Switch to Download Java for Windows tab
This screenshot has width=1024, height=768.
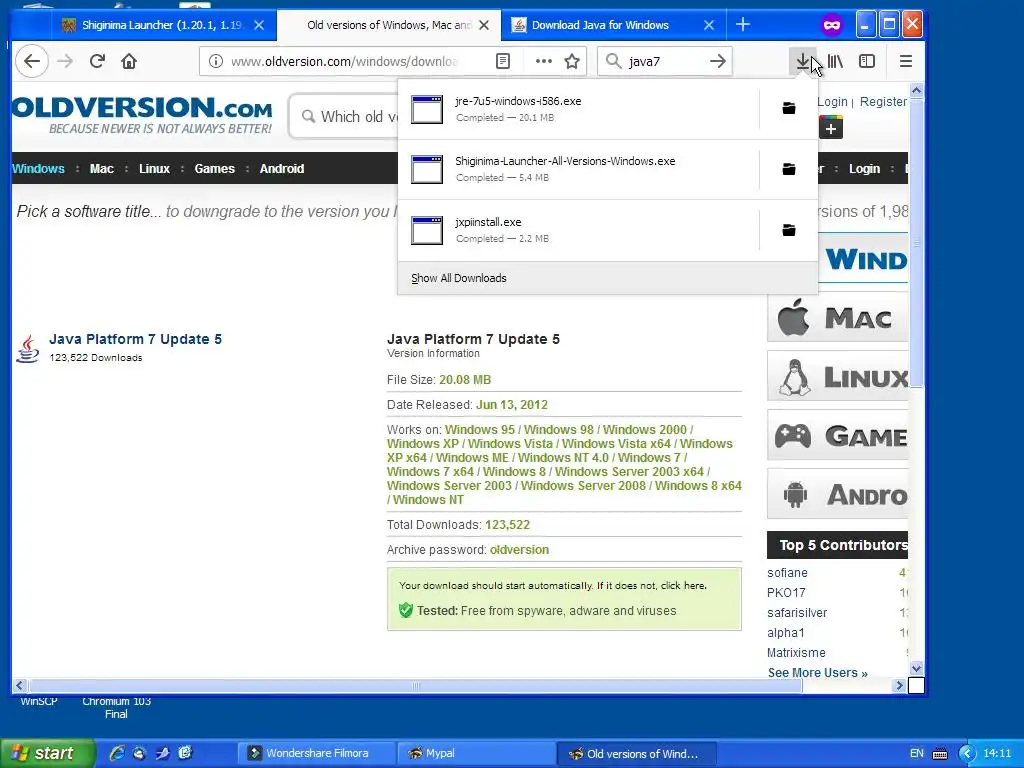click(600, 25)
